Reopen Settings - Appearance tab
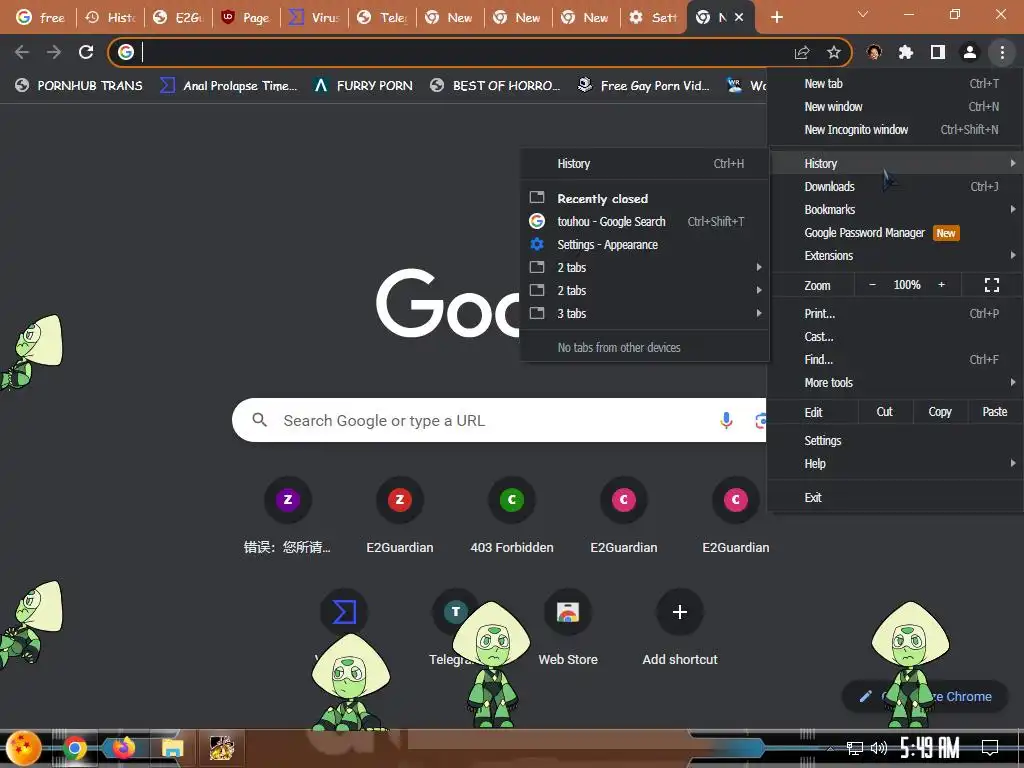 (x=645, y=244)
